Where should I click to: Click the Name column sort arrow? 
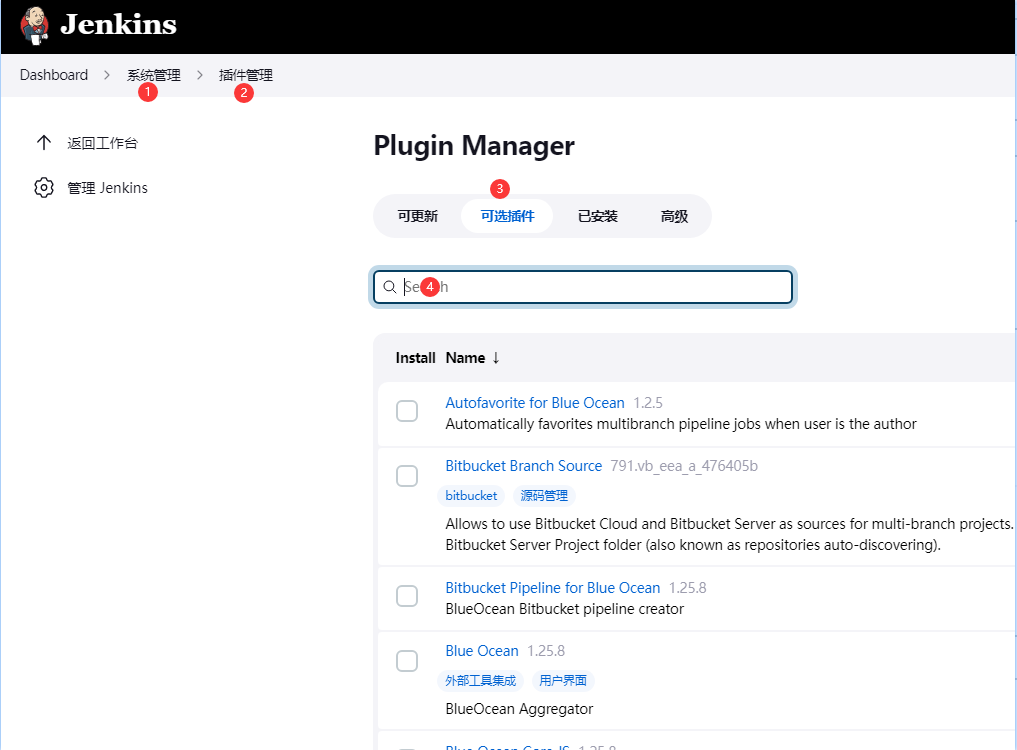[x=496, y=358]
